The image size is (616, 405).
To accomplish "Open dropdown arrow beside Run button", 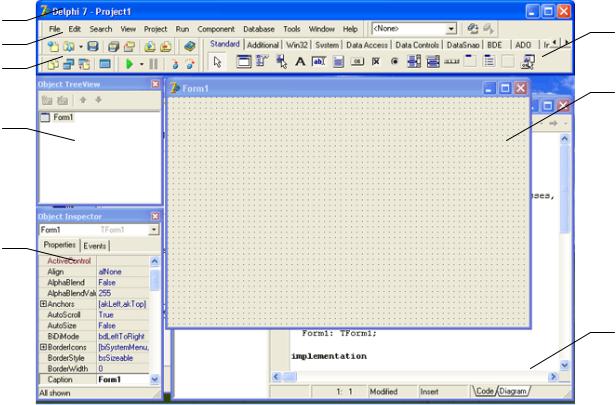I will [141, 64].
